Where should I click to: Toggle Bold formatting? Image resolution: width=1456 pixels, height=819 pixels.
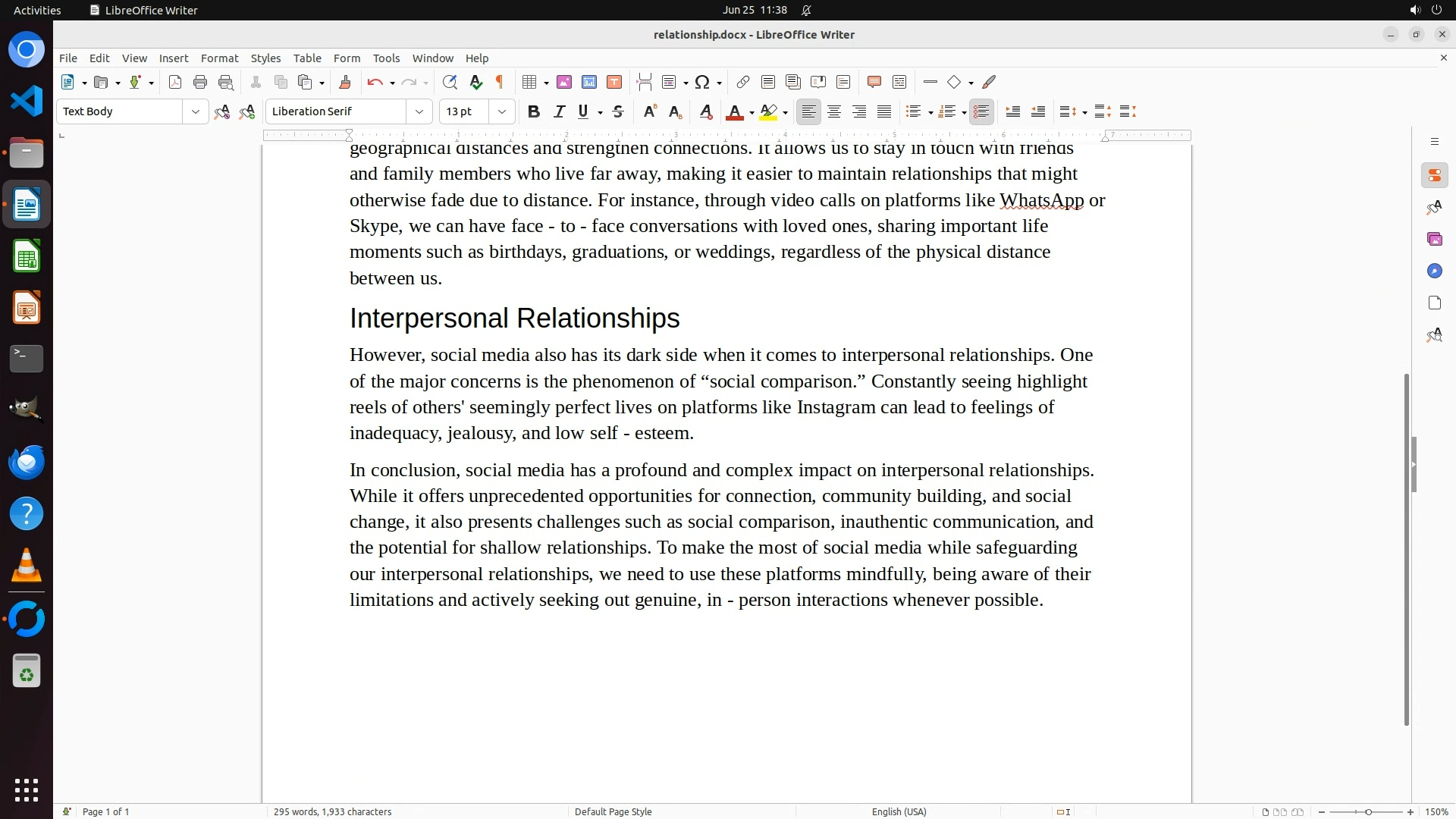[534, 112]
